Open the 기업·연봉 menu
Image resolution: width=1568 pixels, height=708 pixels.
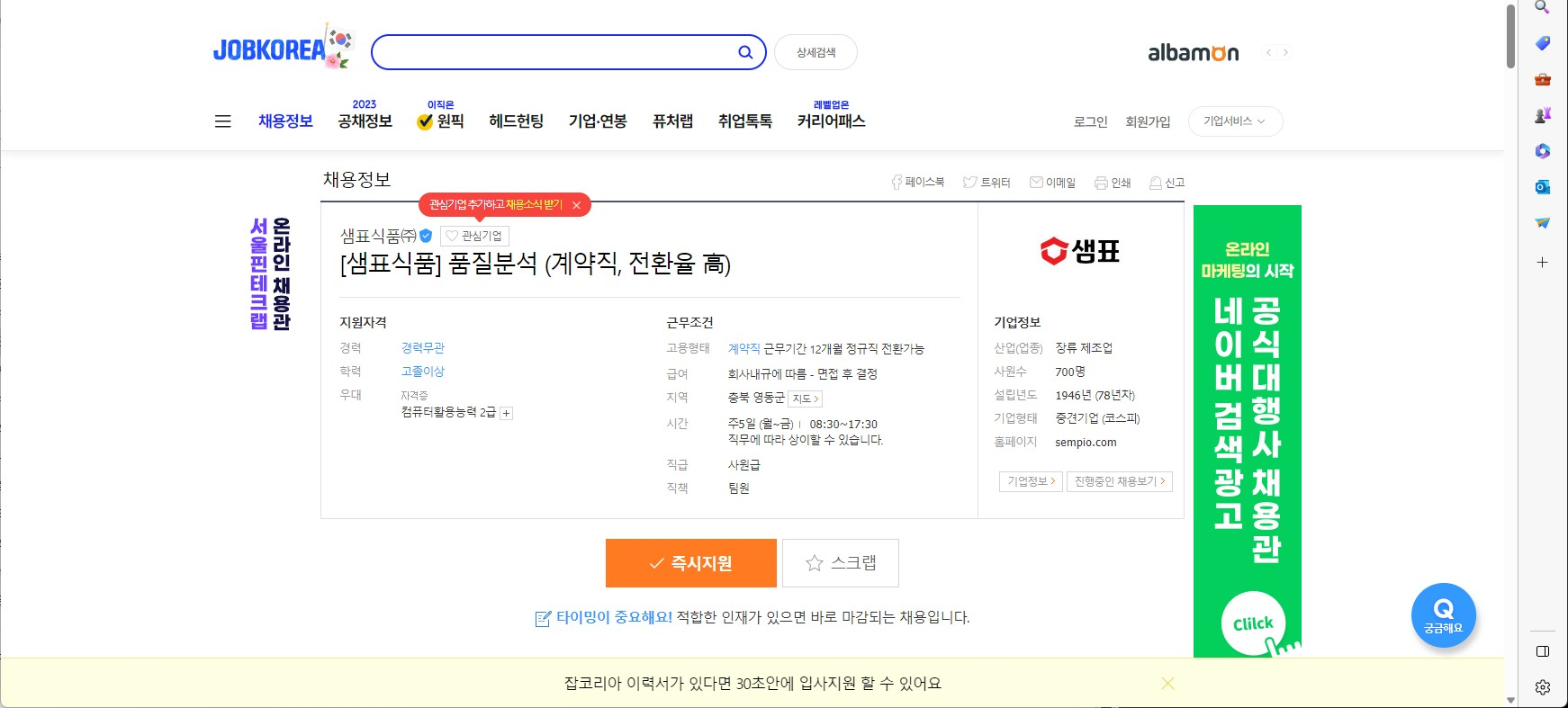pyautogui.click(x=598, y=121)
